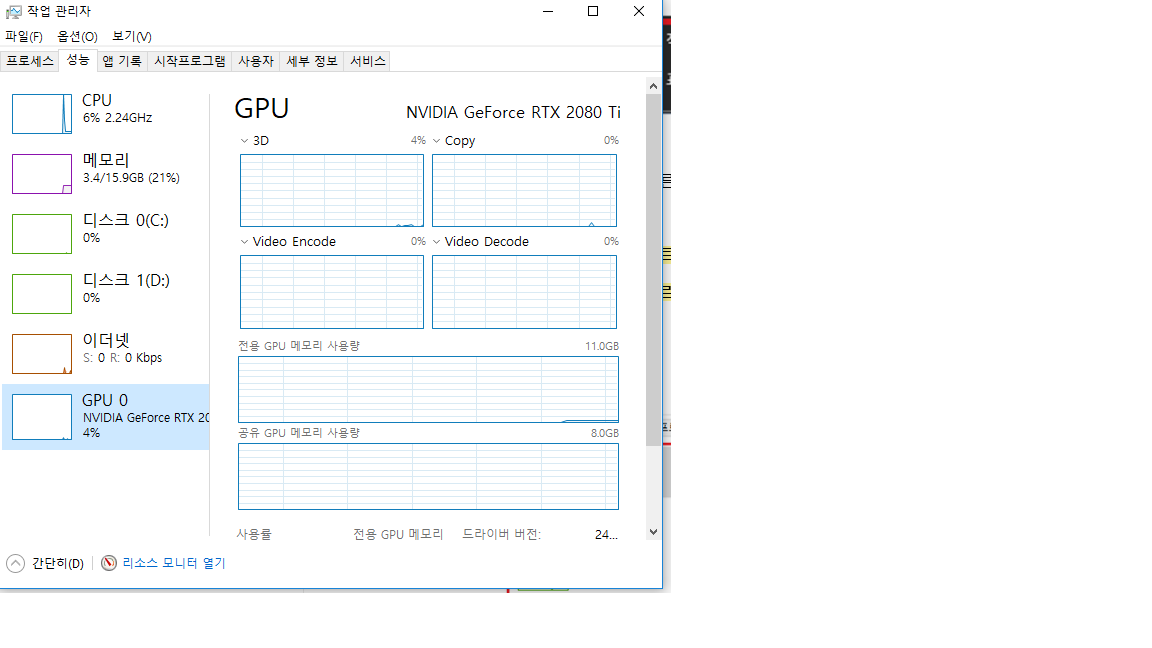Click the 간단히 collapse arrow icon
The height and width of the screenshot is (648, 1152).
(15, 563)
